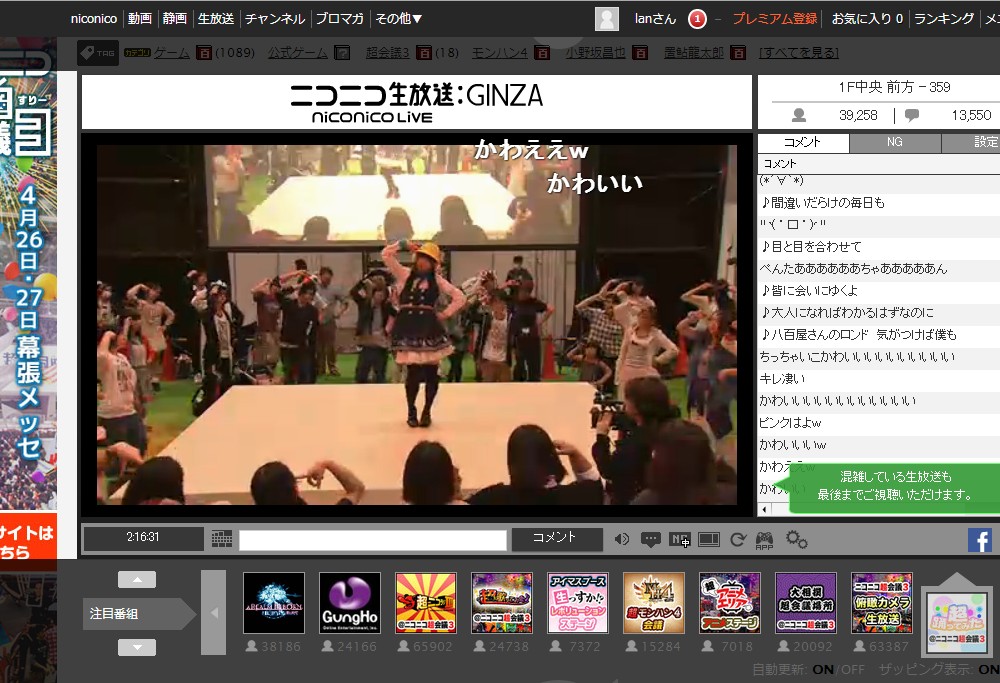
Task: Reload the player with refresh icon
Action: click(738, 540)
